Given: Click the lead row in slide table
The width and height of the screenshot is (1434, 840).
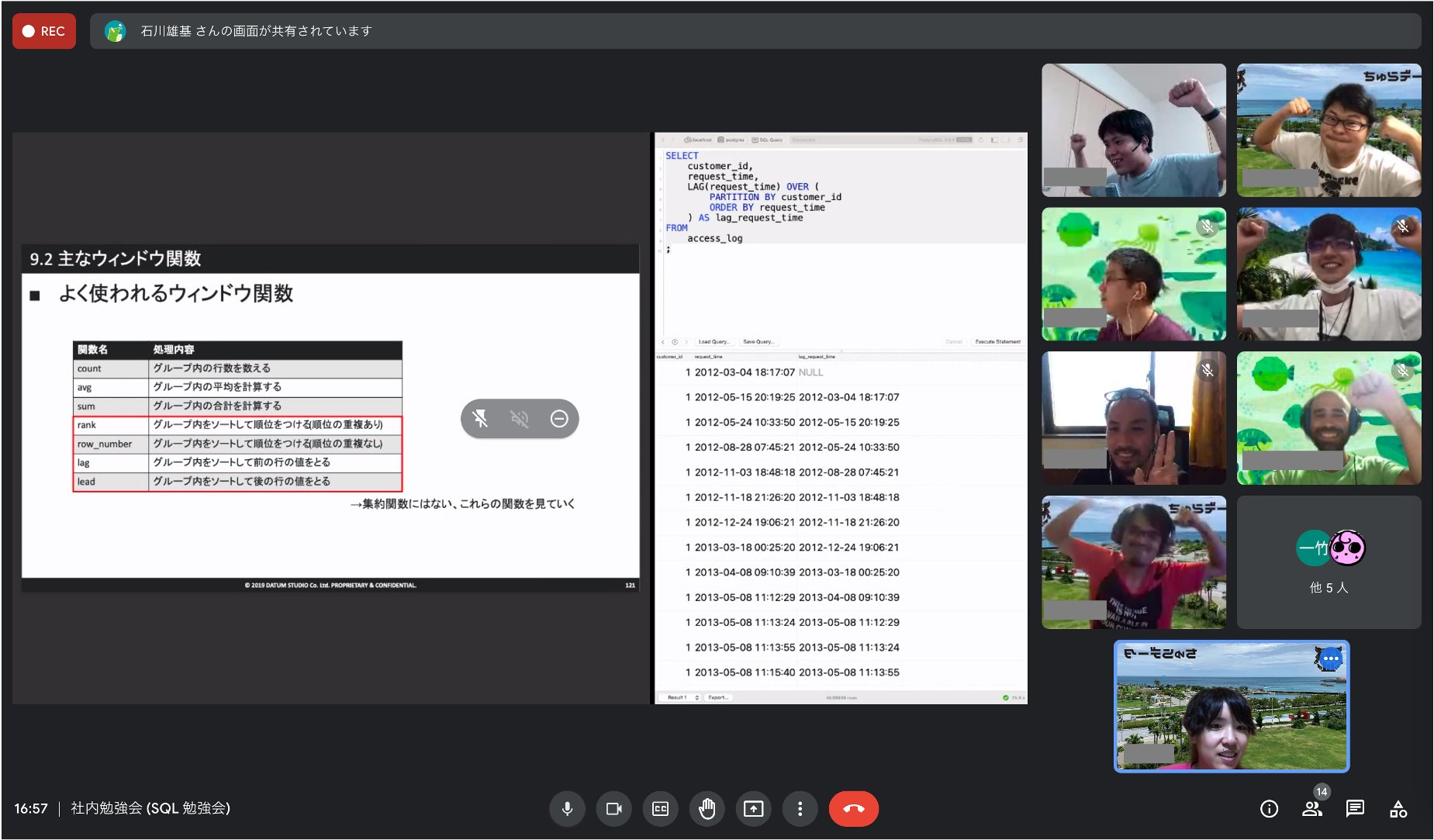Looking at the screenshot, I should (x=237, y=482).
